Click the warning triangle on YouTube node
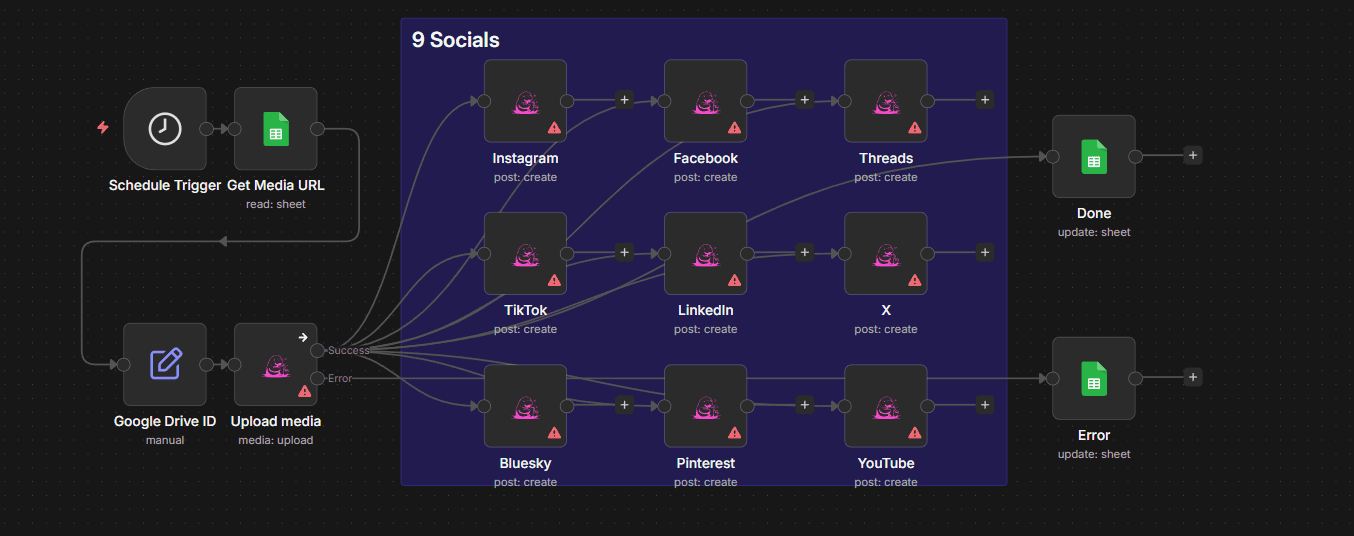 click(914, 433)
